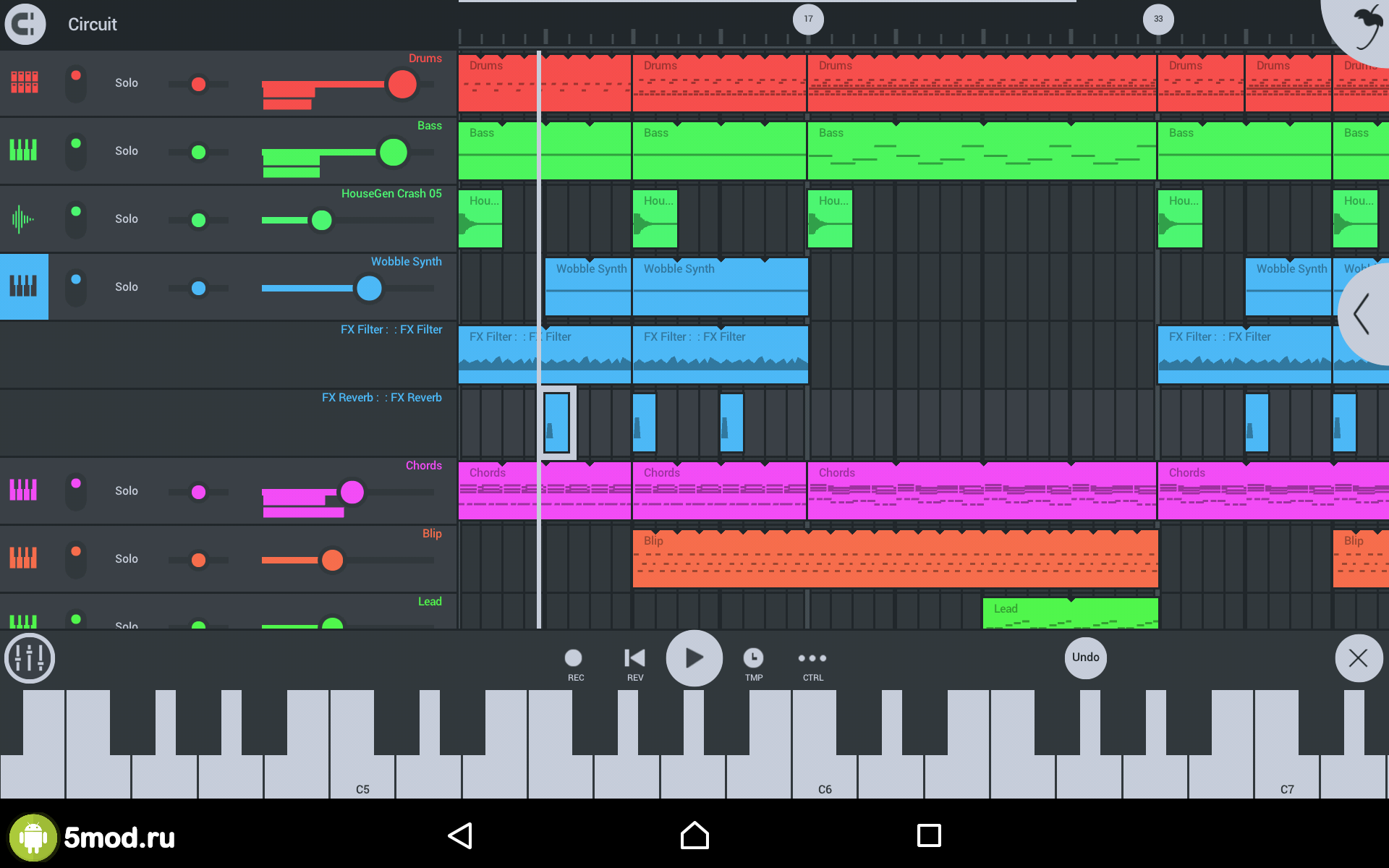Select the Wobble Synth keyboard icon
Image resolution: width=1389 pixels, height=868 pixels.
point(24,286)
